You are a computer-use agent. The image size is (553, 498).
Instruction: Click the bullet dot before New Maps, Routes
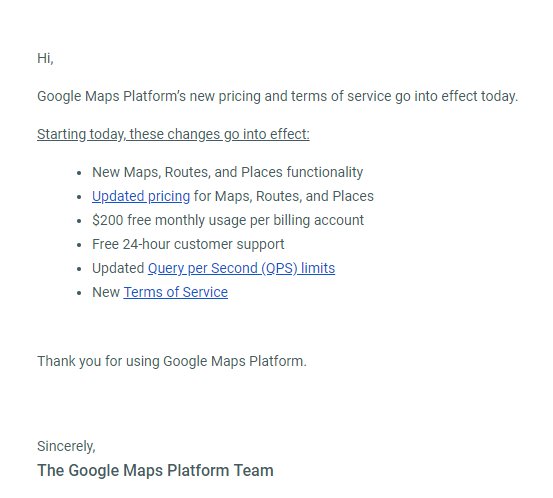click(79, 173)
